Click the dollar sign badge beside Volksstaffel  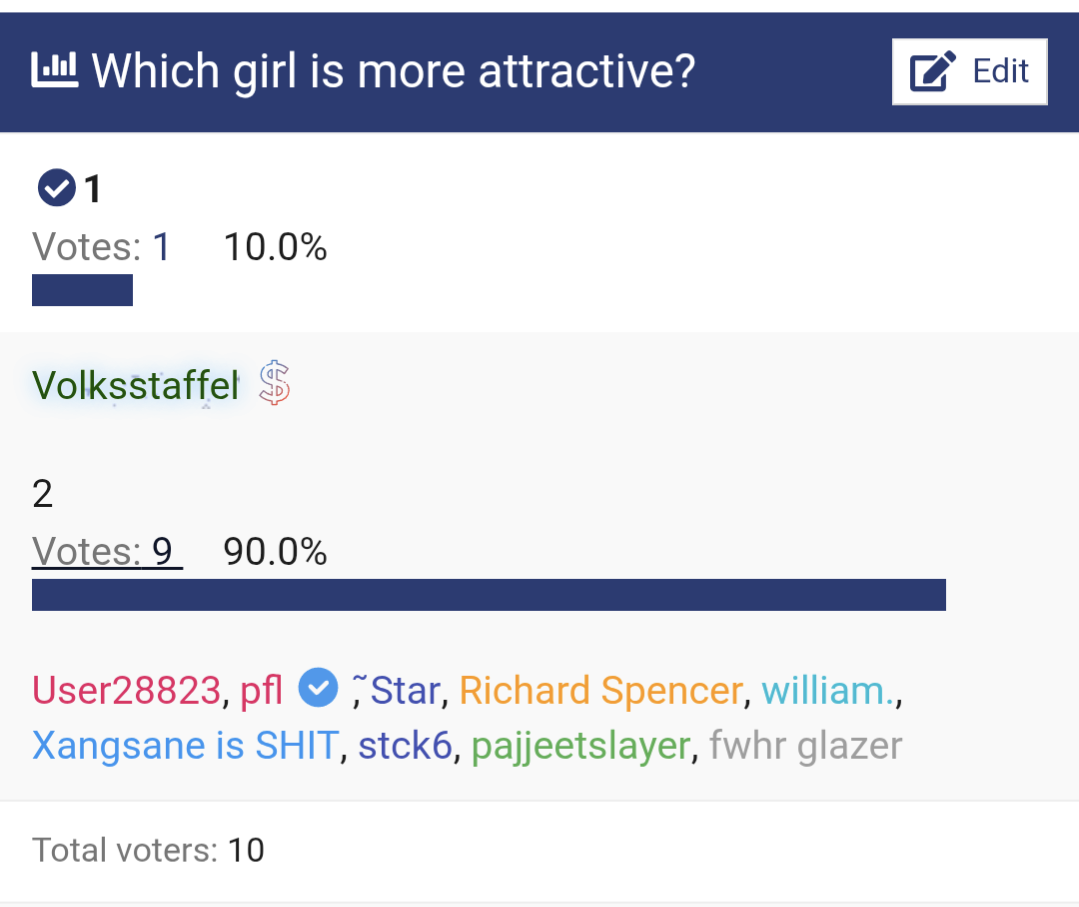[275, 383]
